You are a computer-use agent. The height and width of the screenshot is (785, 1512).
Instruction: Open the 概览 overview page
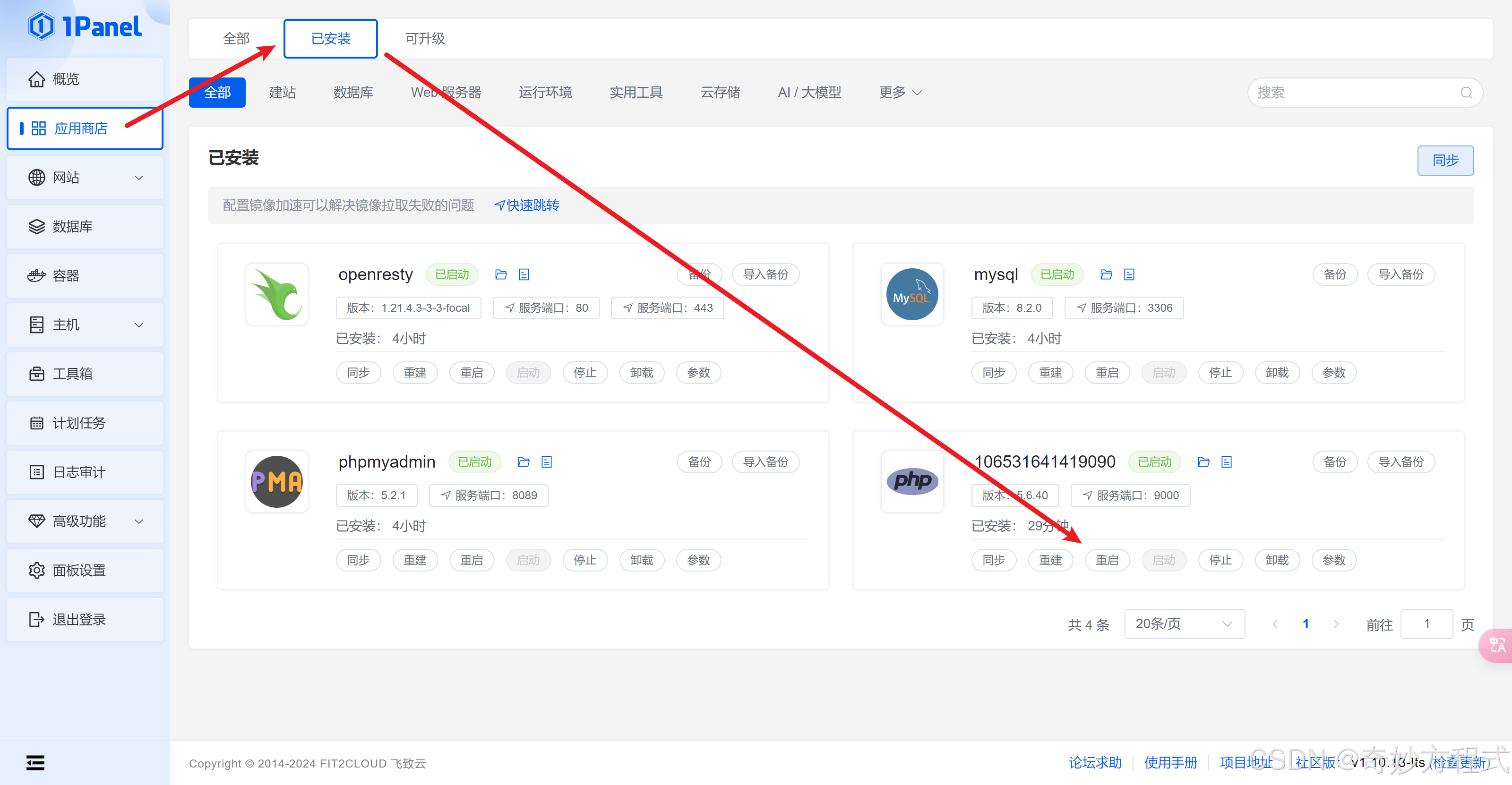[x=85, y=79]
